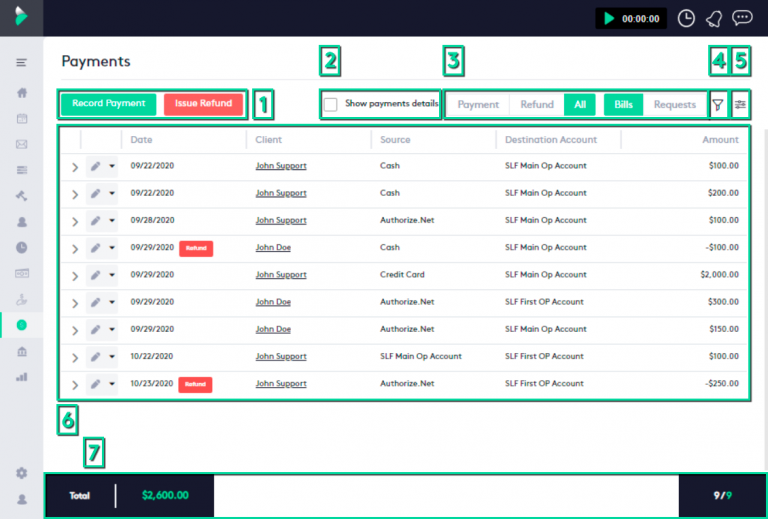Viewport: 768px width, 519px height.
Task: Filter list by Payment tab
Action: click(478, 105)
